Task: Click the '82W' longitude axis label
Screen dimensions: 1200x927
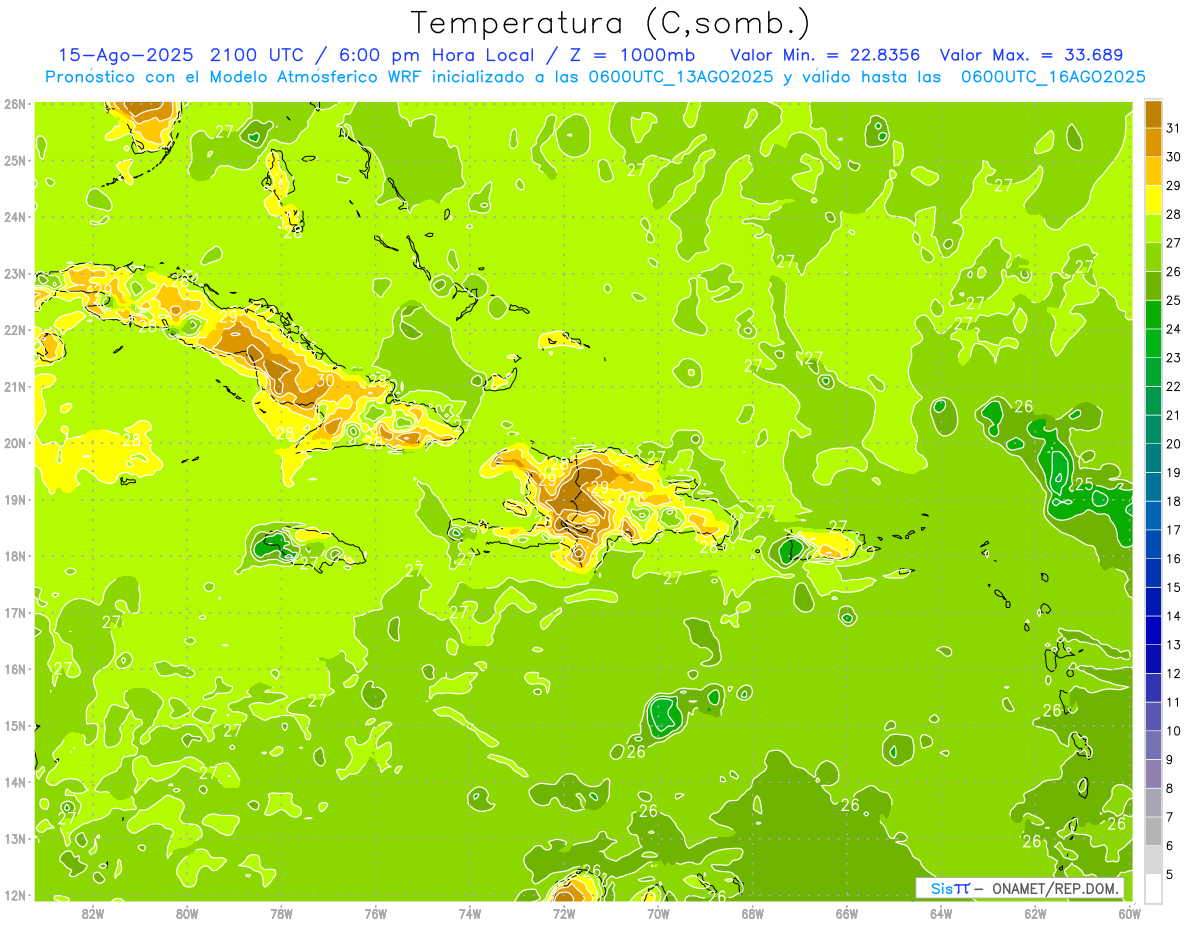Action: (x=93, y=913)
